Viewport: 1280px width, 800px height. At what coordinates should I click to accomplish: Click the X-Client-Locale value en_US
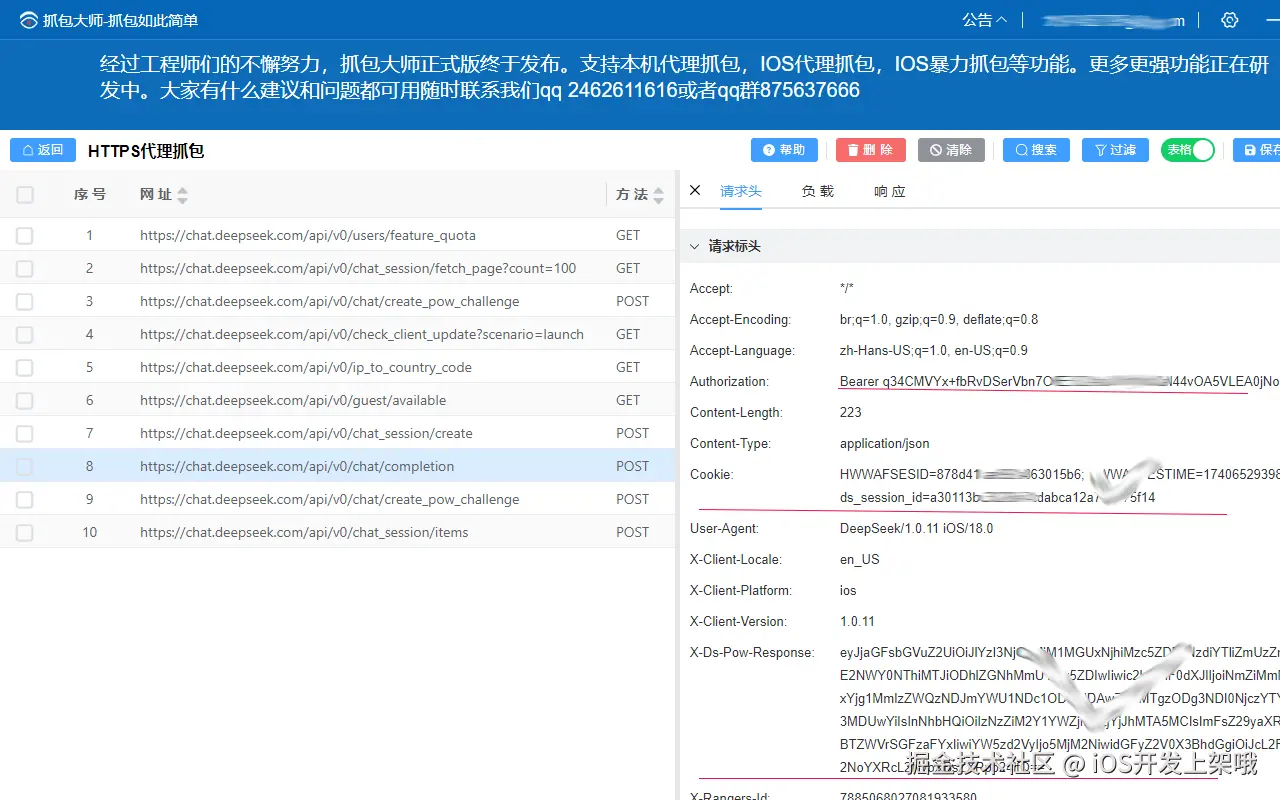pyautogui.click(x=860, y=560)
